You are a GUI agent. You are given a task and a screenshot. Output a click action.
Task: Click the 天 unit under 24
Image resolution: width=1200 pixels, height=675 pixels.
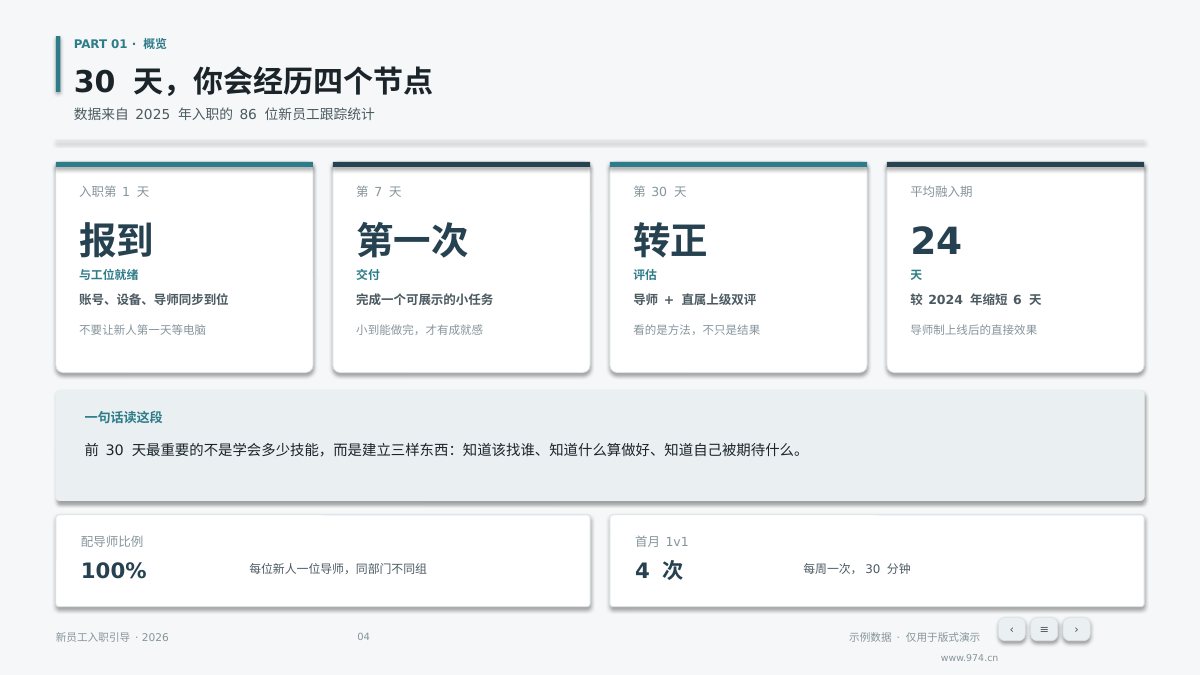[916, 274]
